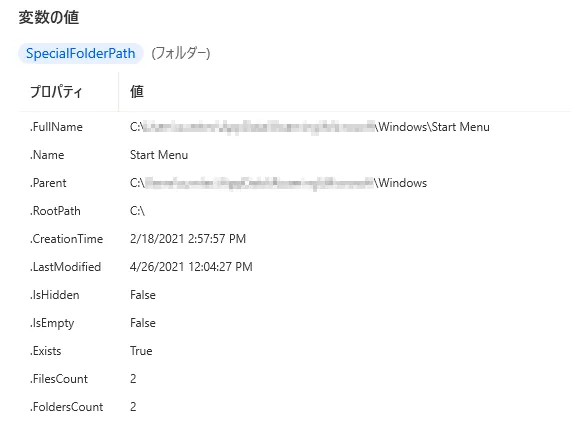Click the Start Menu value for .Name
The image size is (571, 424).
point(159,155)
